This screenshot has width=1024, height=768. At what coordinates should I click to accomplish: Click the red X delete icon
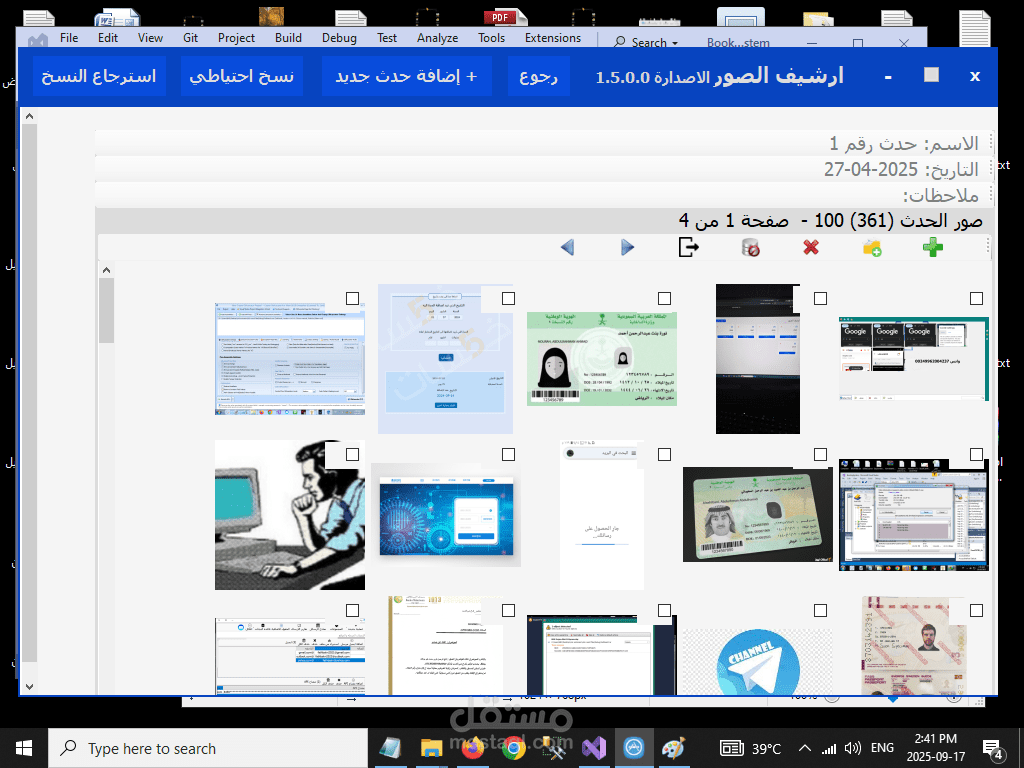click(x=811, y=248)
